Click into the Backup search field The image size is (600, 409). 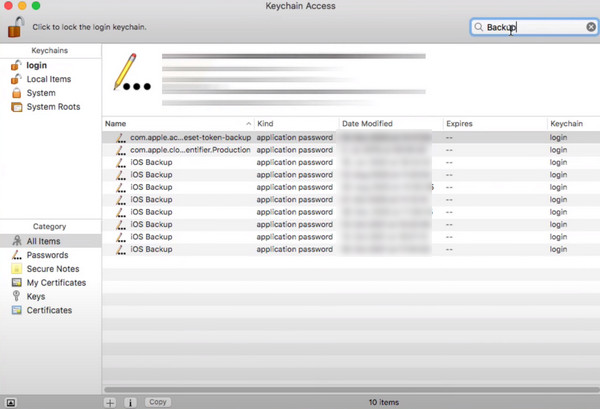tap(534, 27)
